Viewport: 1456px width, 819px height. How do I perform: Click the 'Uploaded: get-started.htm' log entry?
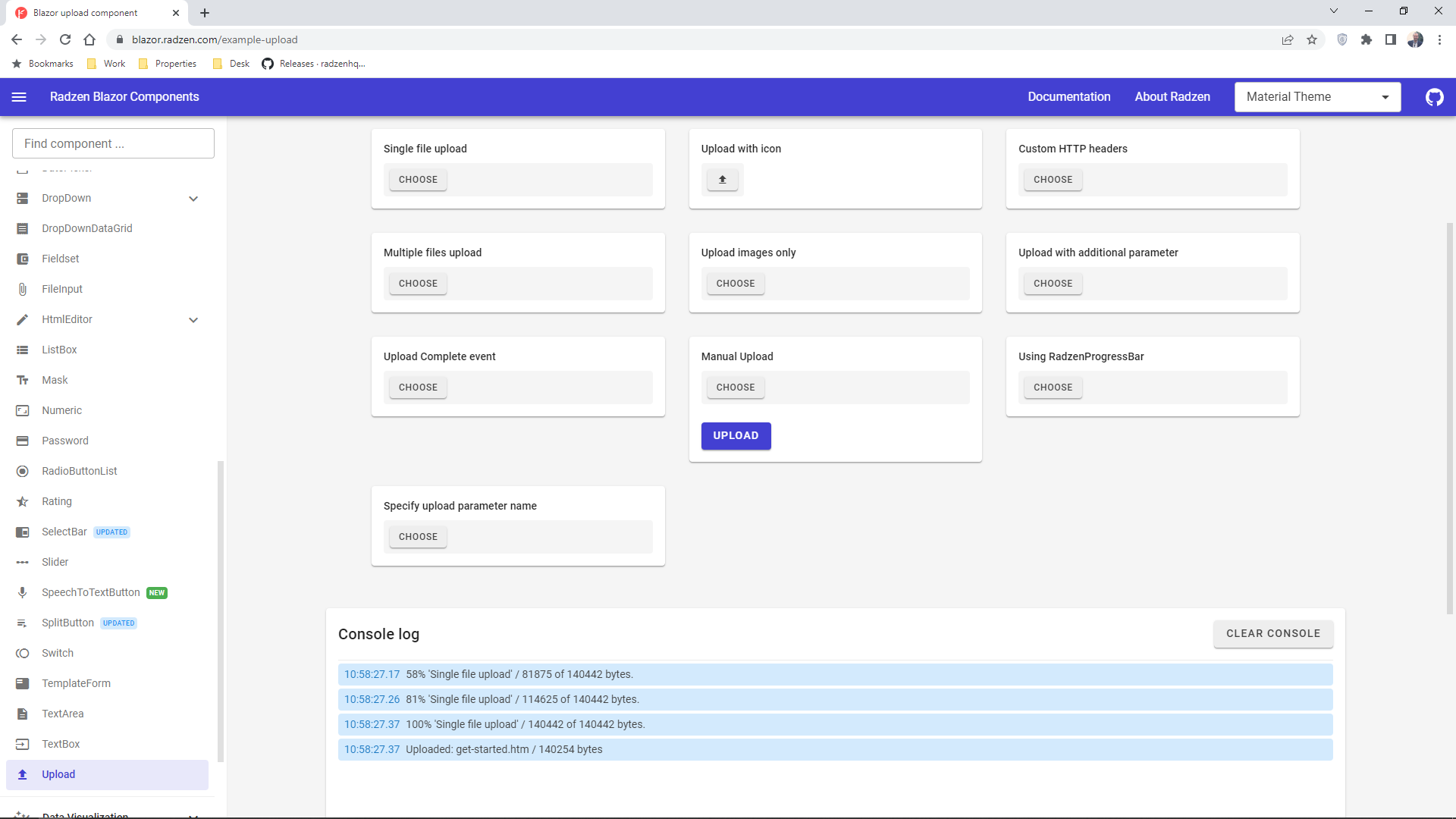tap(835, 749)
